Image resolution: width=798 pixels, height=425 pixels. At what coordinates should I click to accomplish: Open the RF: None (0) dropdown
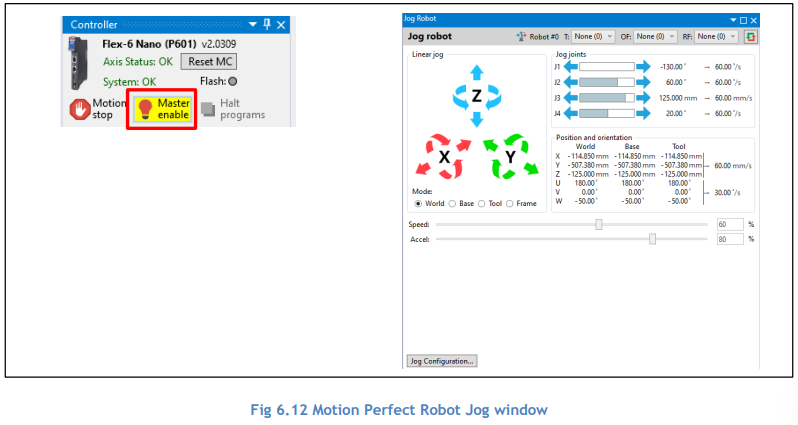[x=717, y=37]
